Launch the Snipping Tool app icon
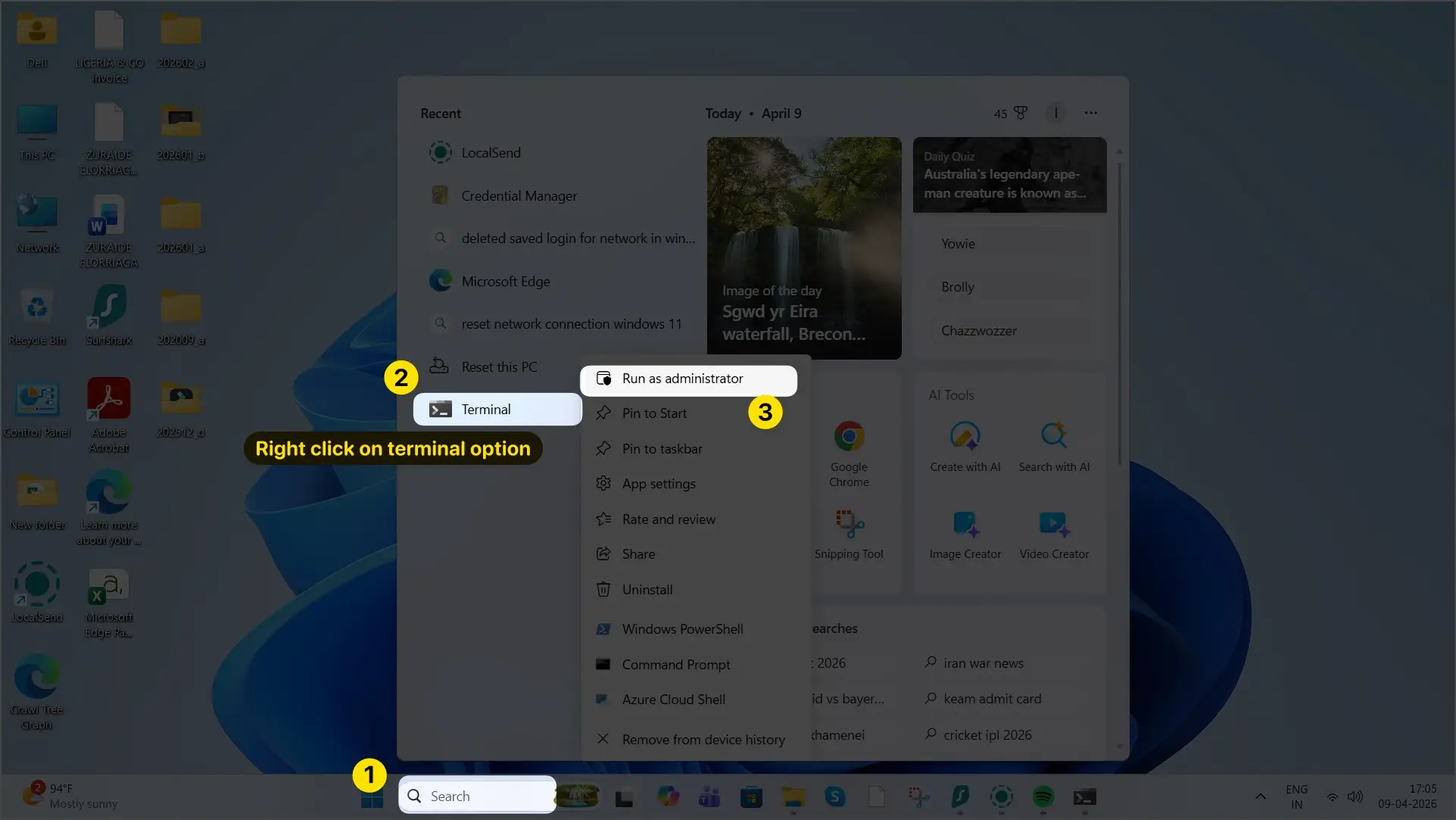The height and width of the screenshot is (820, 1456). pyautogui.click(x=849, y=525)
